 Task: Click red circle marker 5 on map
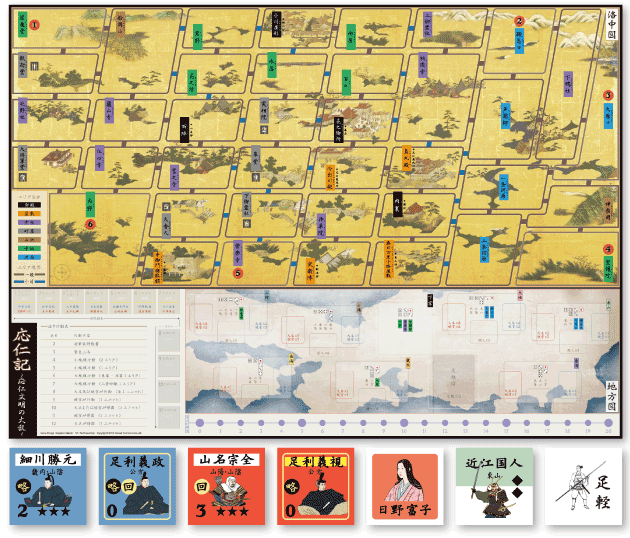pos(238,273)
